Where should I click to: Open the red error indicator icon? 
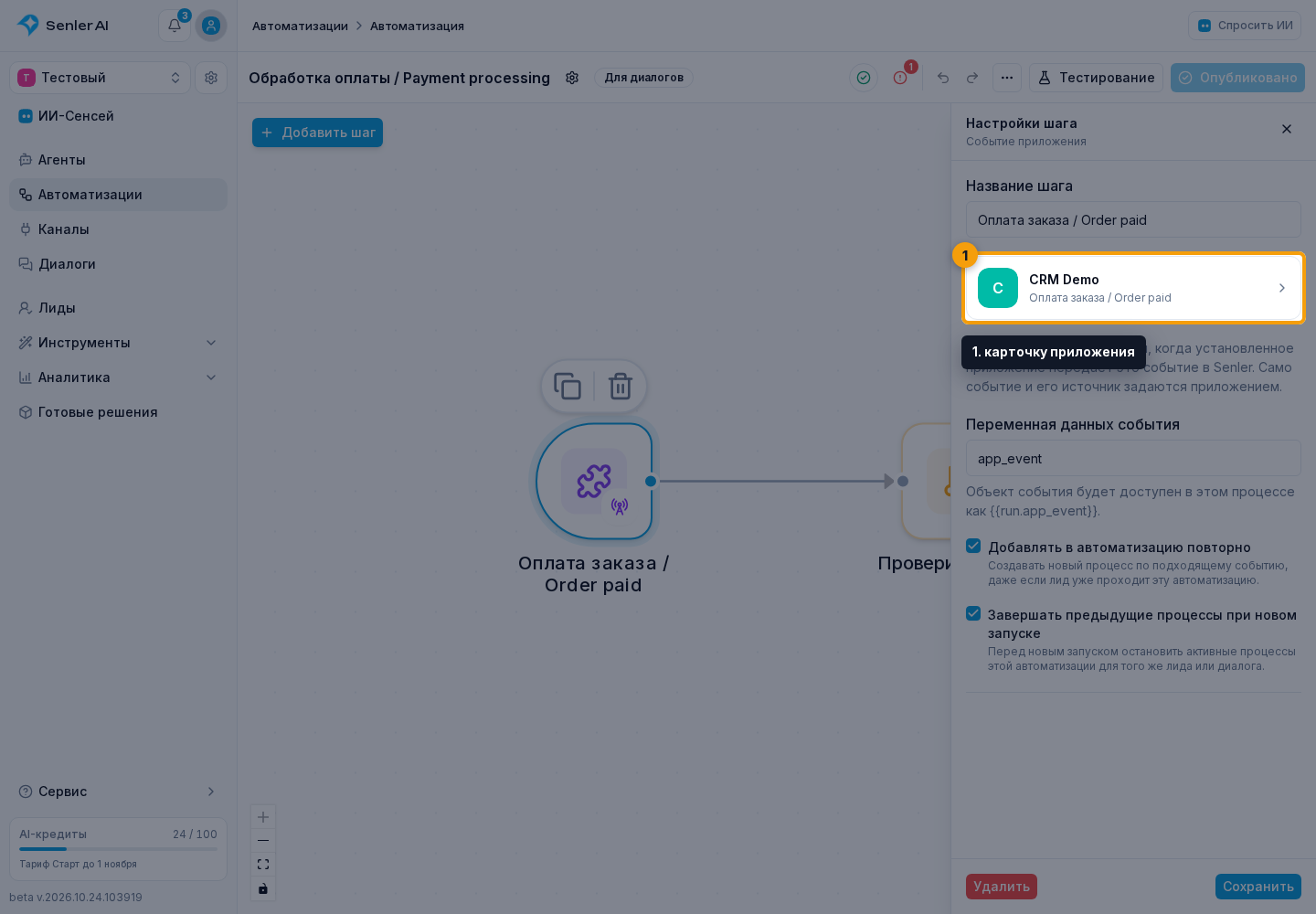pos(900,78)
